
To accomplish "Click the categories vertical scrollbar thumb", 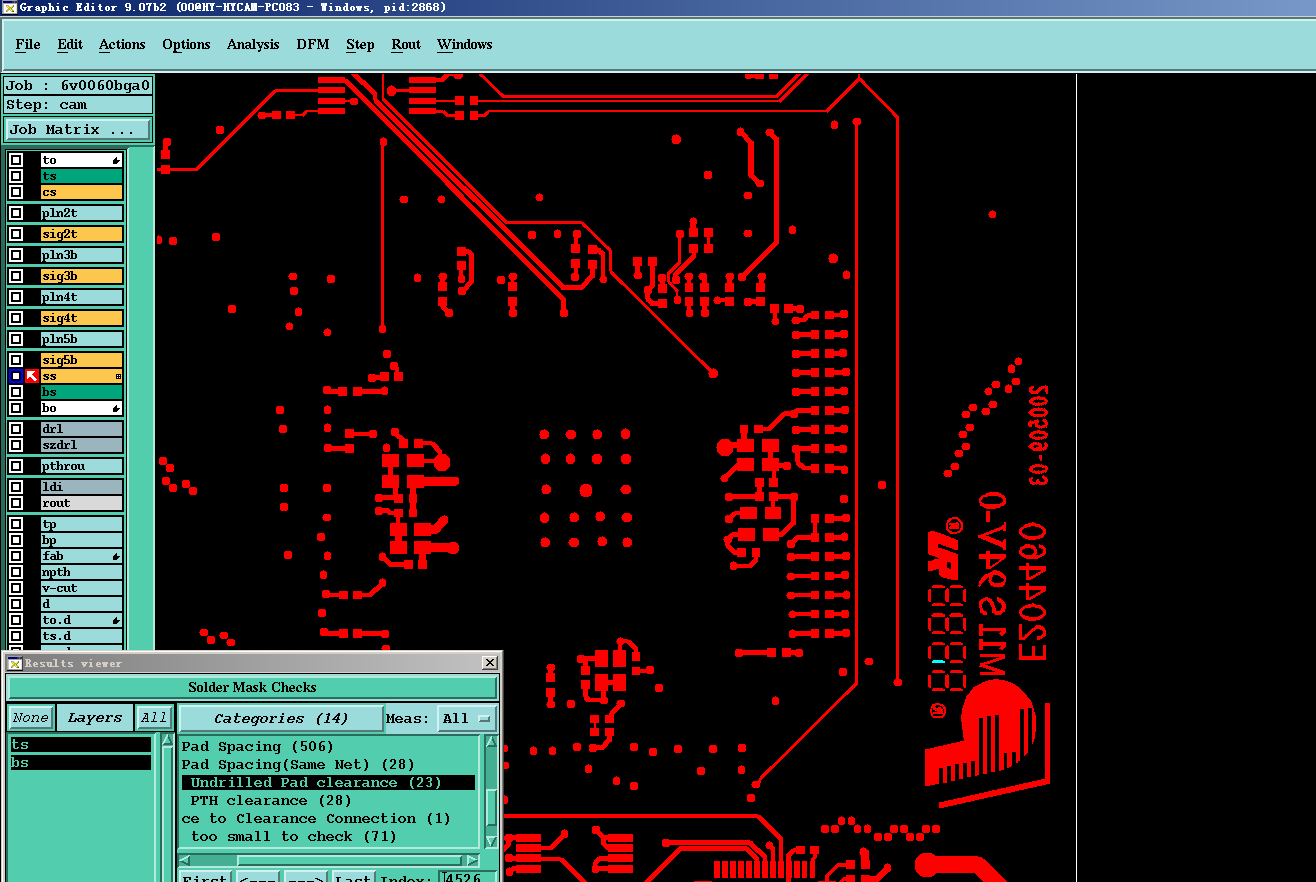I will click(491, 806).
